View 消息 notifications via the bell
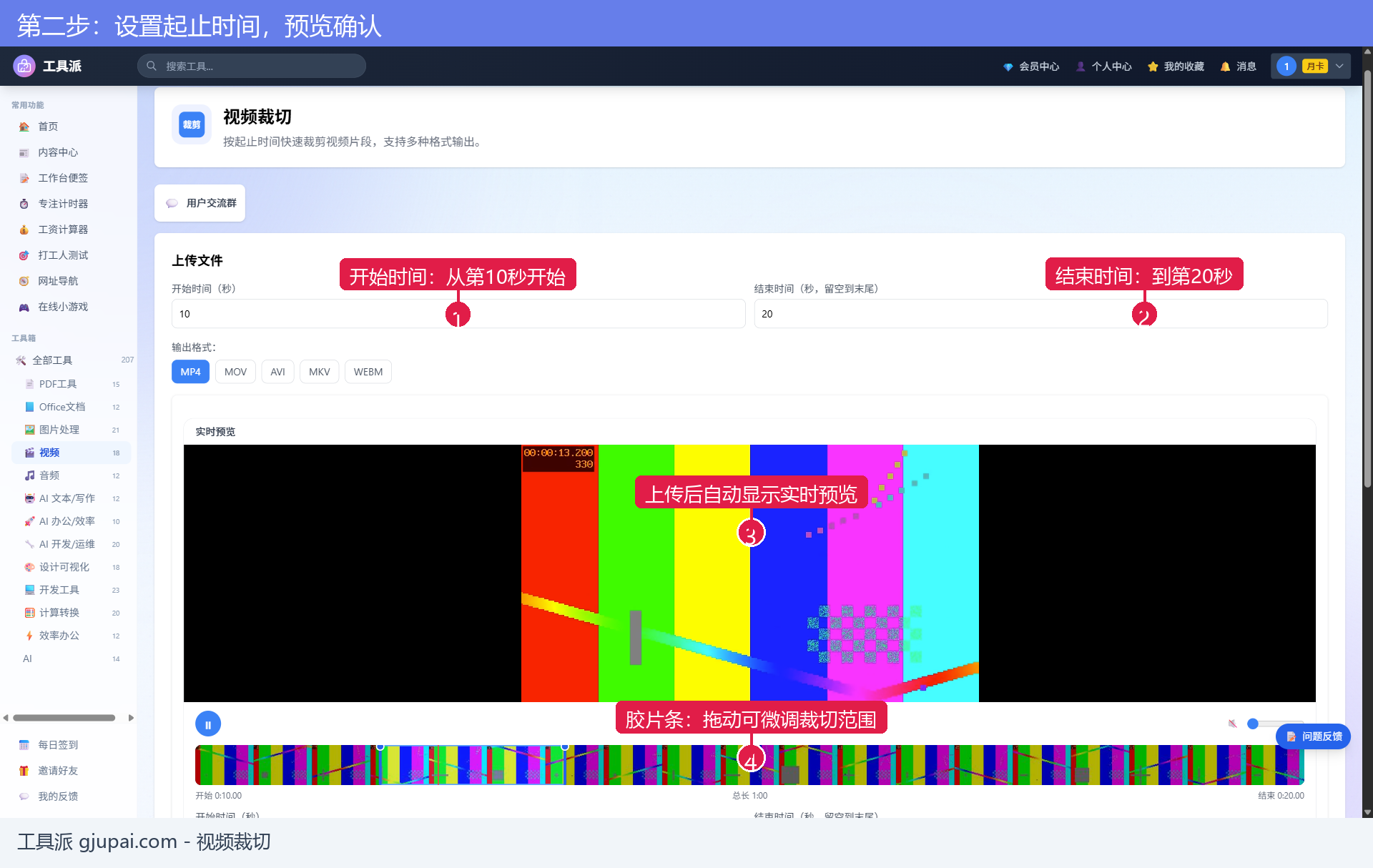 pyautogui.click(x=1238, y=66)
